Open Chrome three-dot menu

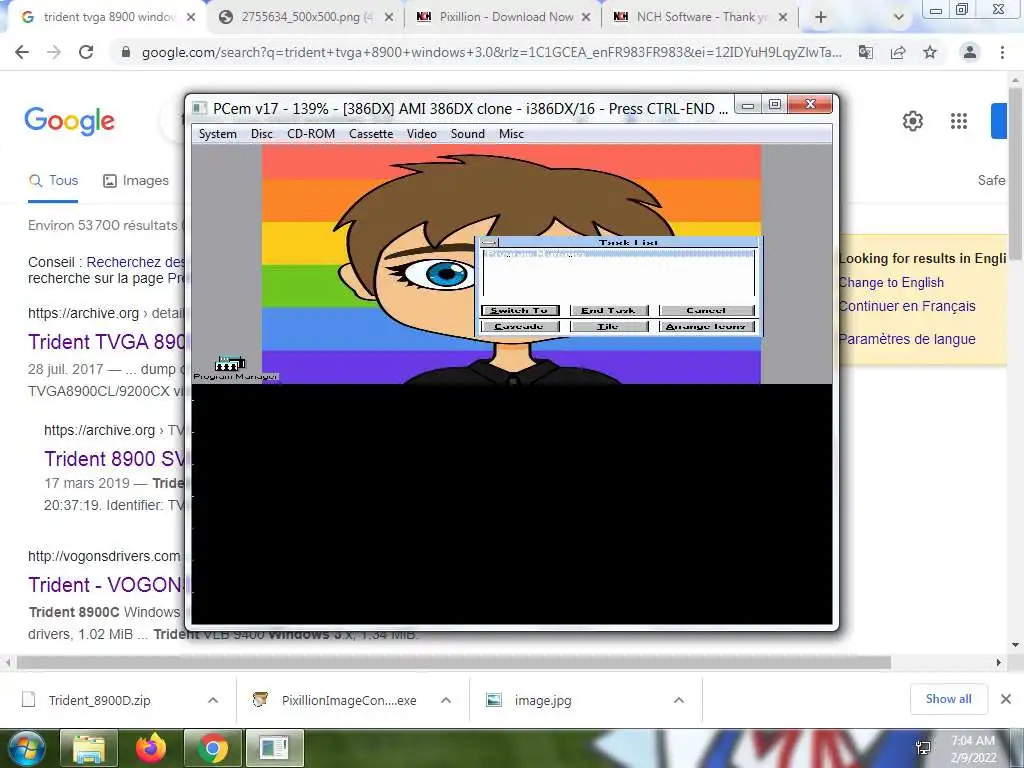point(1002,52)
